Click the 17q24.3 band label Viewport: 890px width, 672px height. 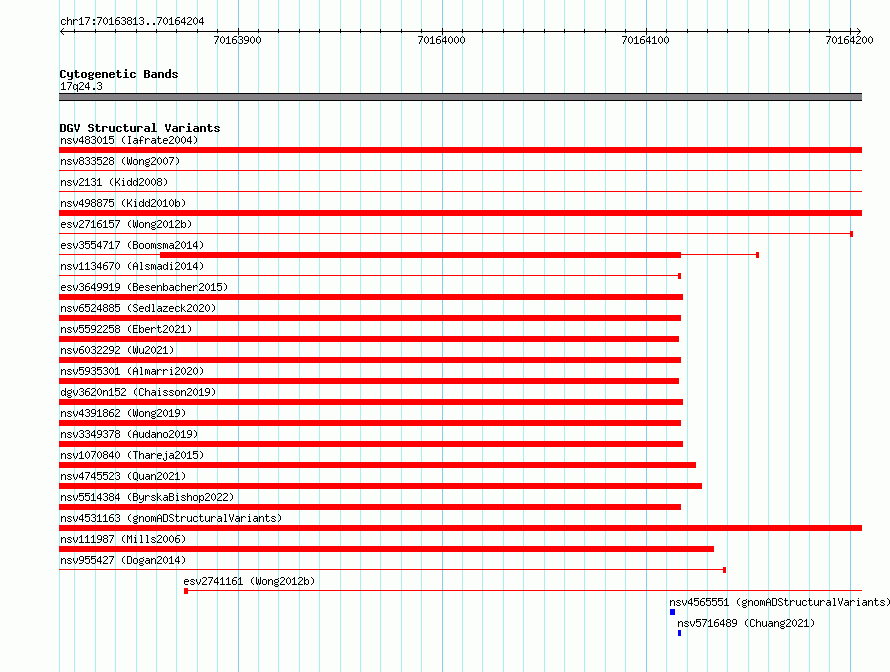click(x=81, y=86)
